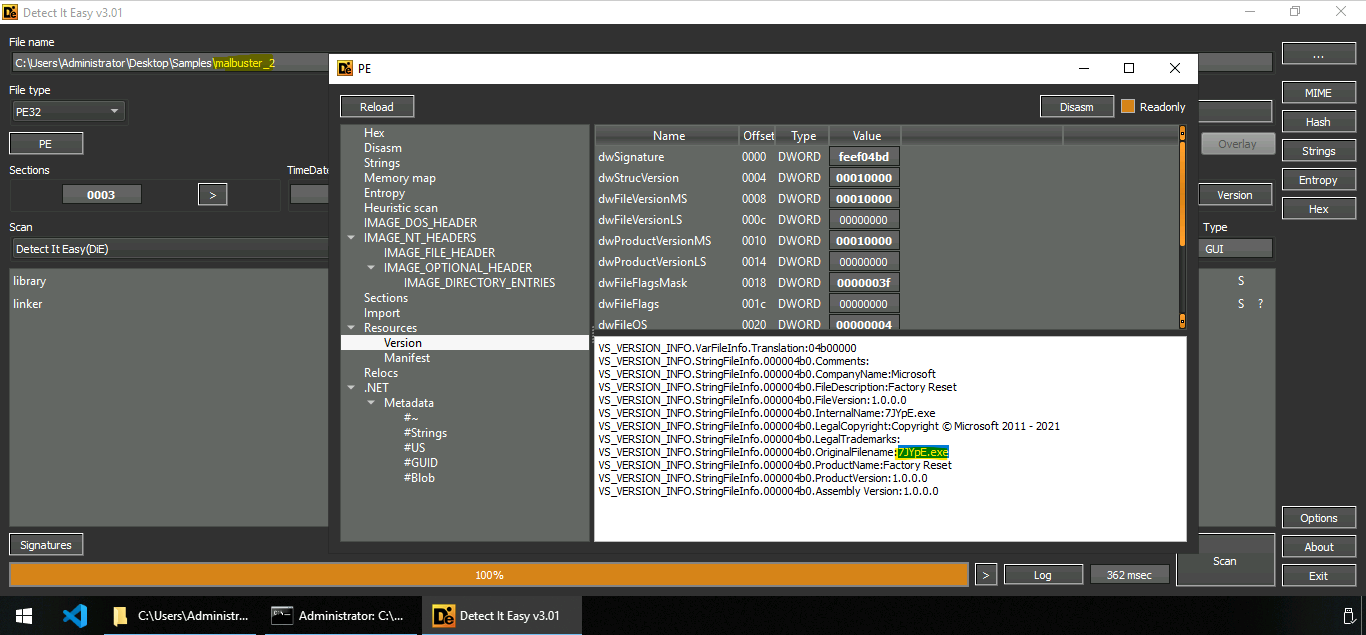The width and height of the screenshot is (1366, 635).
Task: Select Manifest under Resources
Action: (407, 358)
